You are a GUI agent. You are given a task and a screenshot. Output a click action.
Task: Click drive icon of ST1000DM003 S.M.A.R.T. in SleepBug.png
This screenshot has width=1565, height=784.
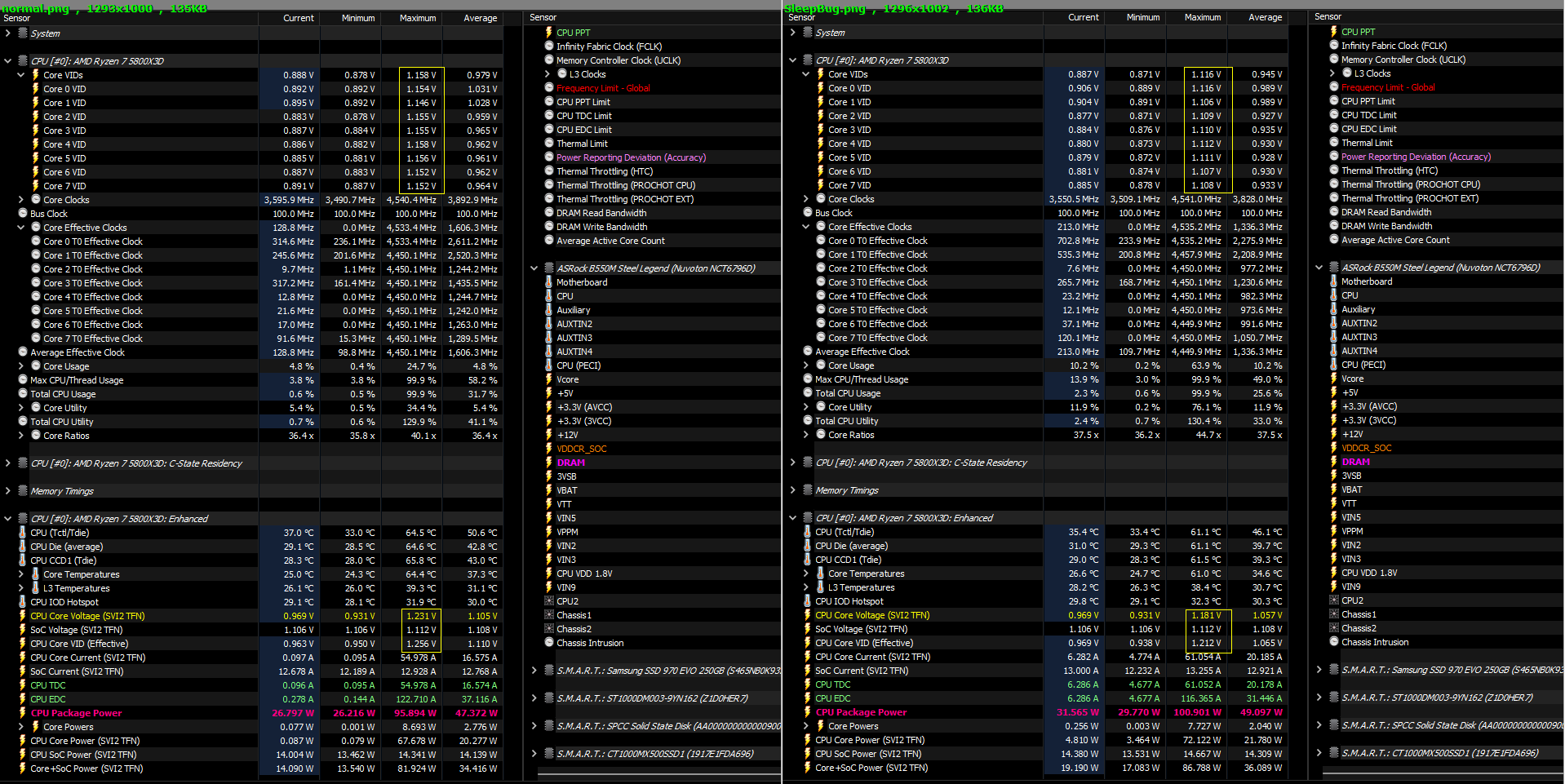coord(1334,698)
